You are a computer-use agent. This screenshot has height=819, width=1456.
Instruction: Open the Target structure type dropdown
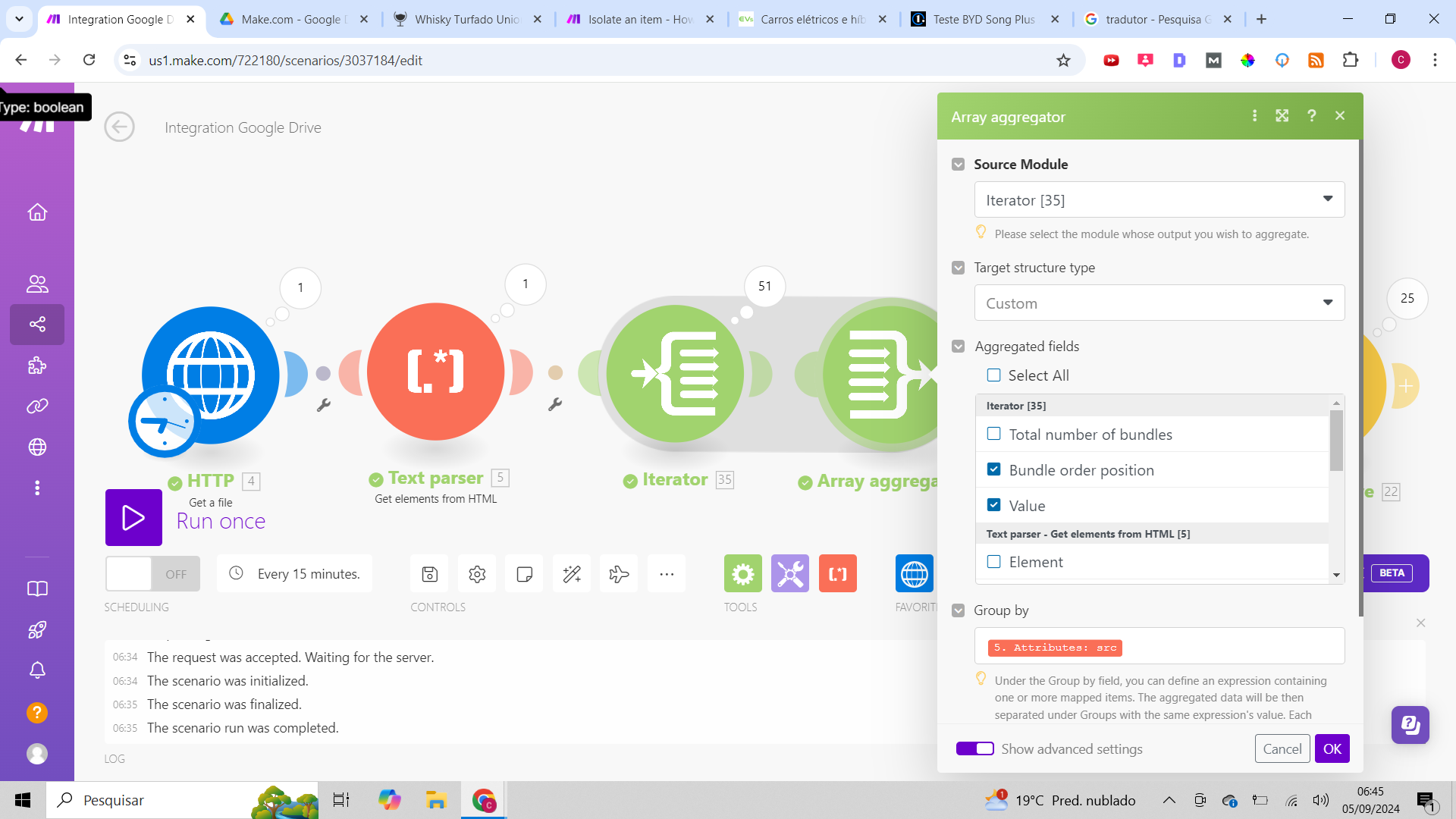tap(1159, 303)
